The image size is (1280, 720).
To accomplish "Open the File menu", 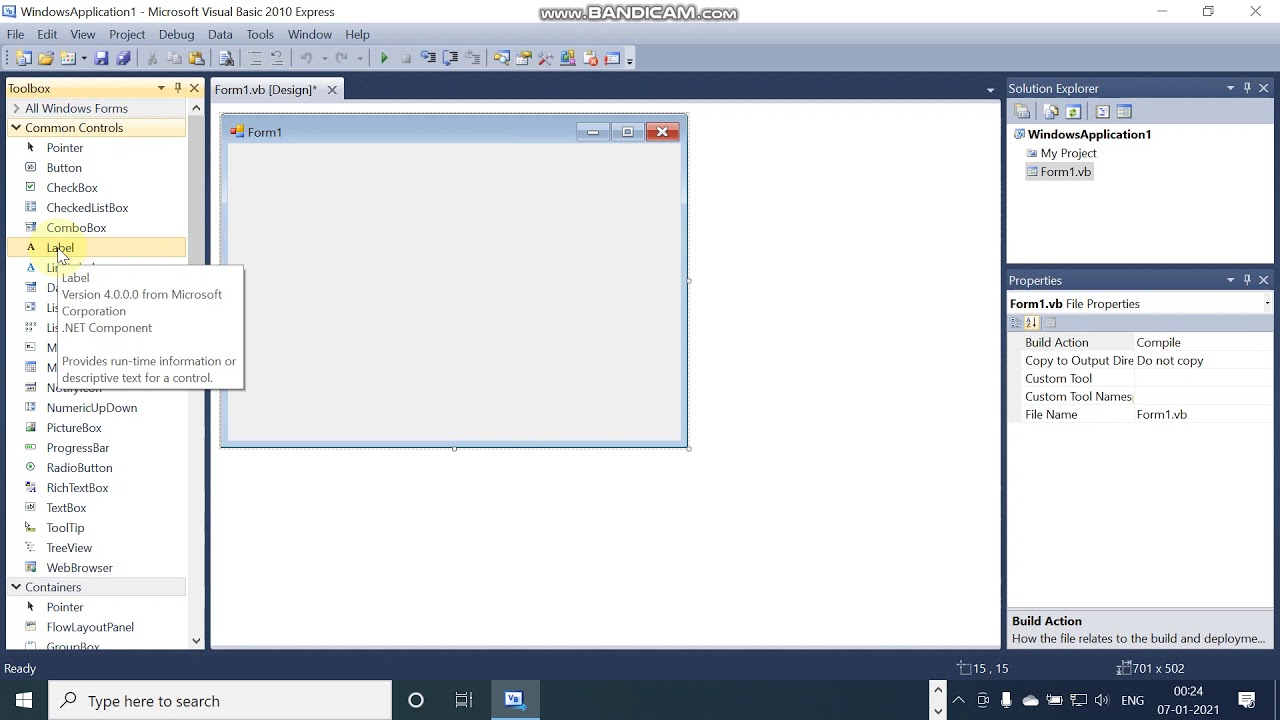I will pos(16,34).
